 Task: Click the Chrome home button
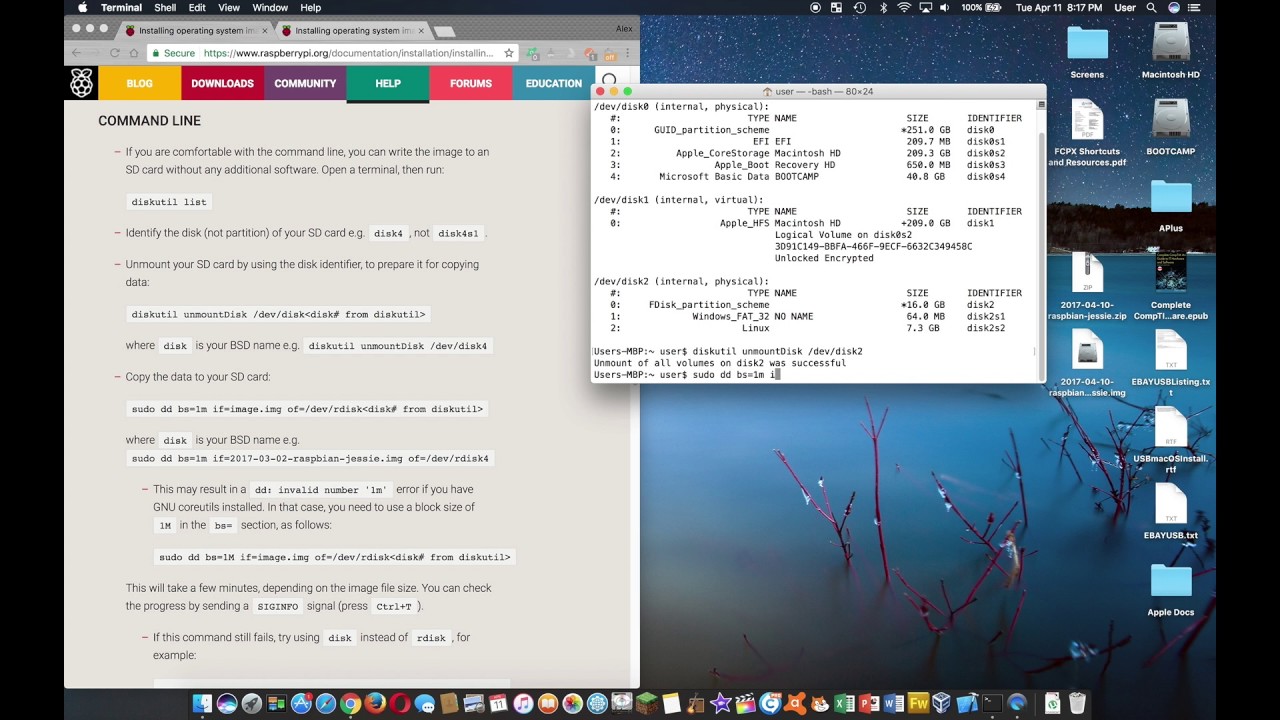tap(134, 53)
